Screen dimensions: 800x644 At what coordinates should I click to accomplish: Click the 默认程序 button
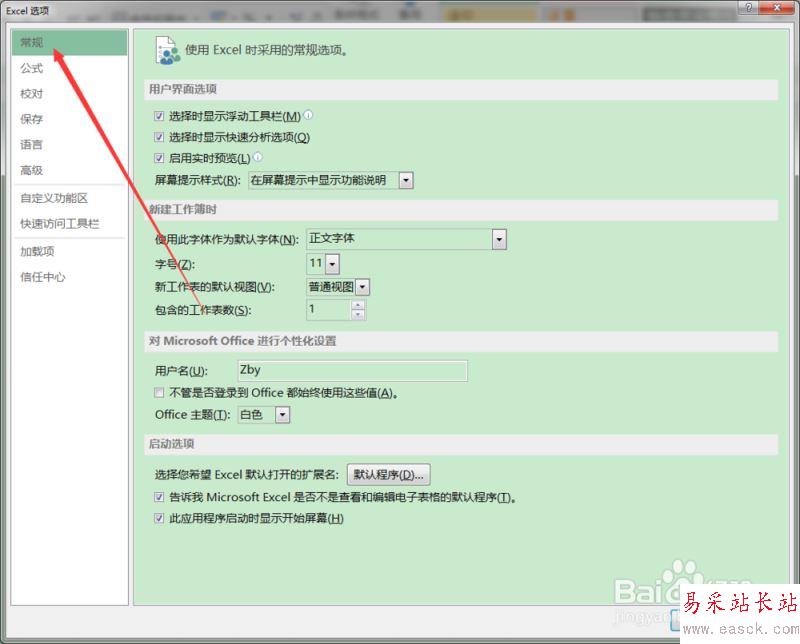[x=389, y=475]
